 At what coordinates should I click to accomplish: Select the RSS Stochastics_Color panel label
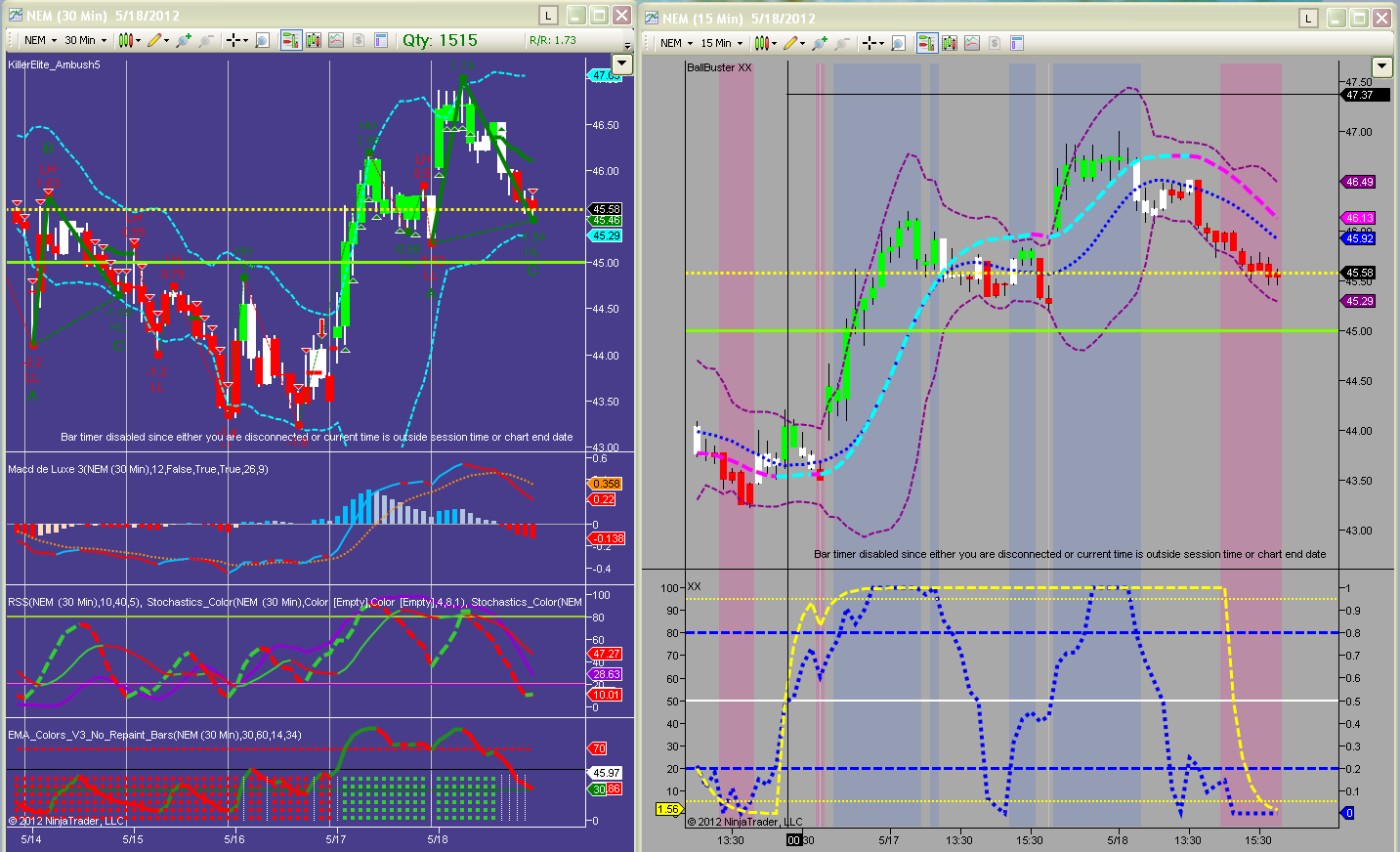point(294,602)
